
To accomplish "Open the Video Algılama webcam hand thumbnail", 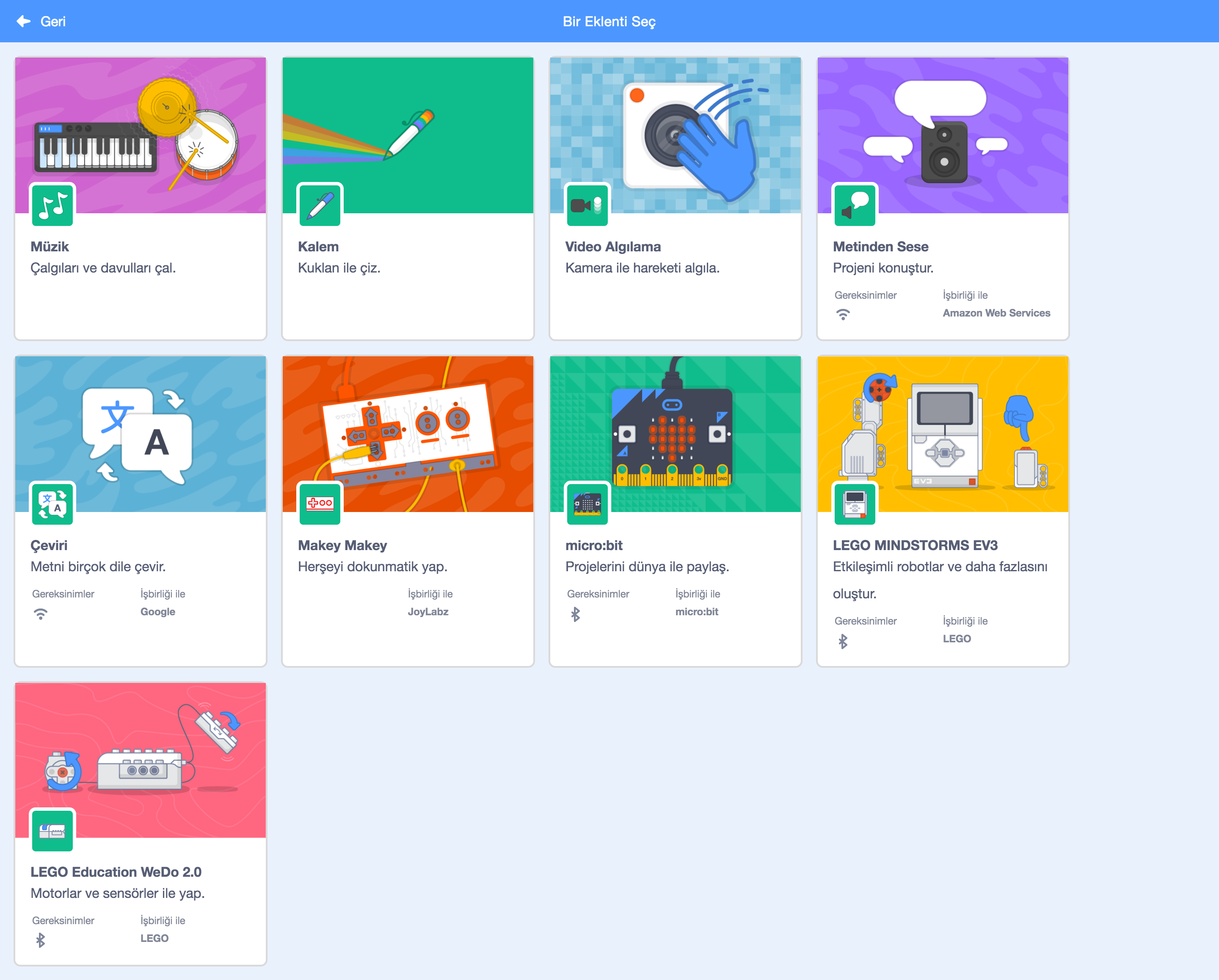I will pyautogui.click(x=675, y=135).
